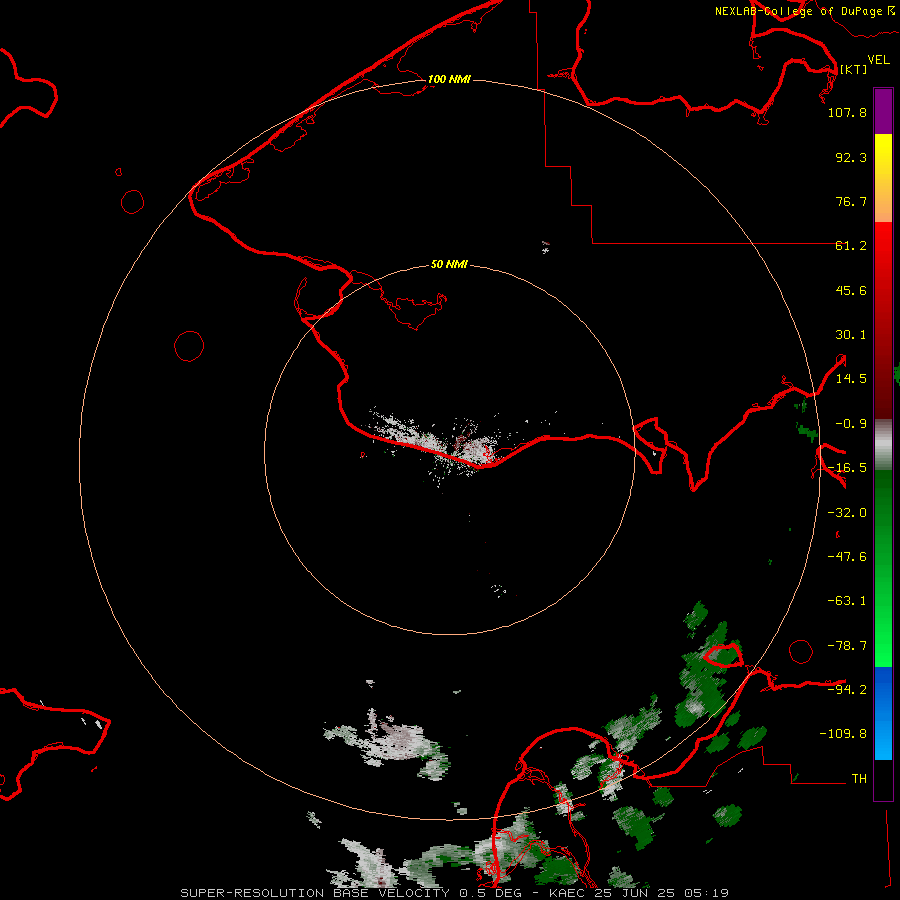
Task: Click the -63.1 velocity scale value
Action: coord(847,601)
